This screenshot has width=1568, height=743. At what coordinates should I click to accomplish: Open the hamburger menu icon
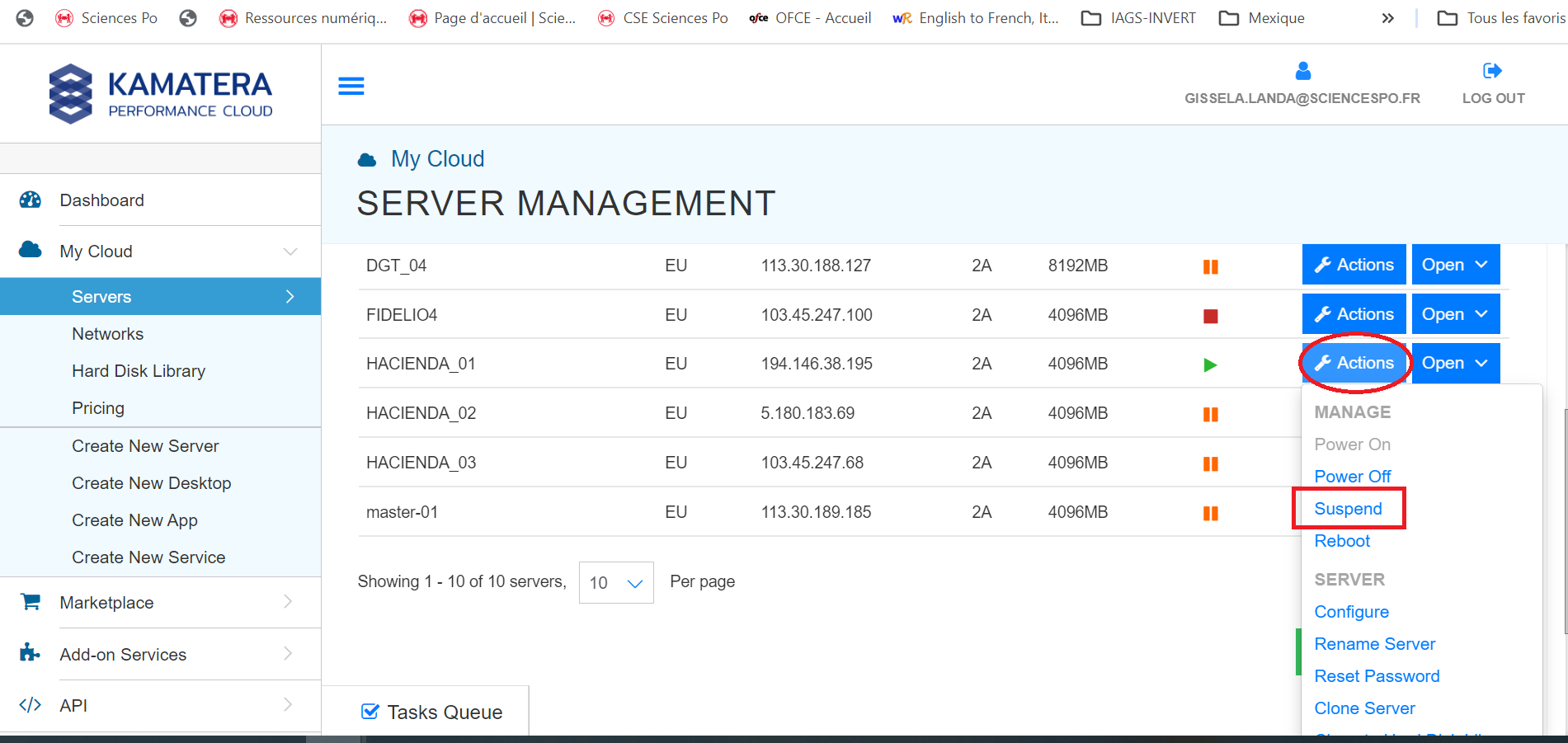[x=351, y=86]
